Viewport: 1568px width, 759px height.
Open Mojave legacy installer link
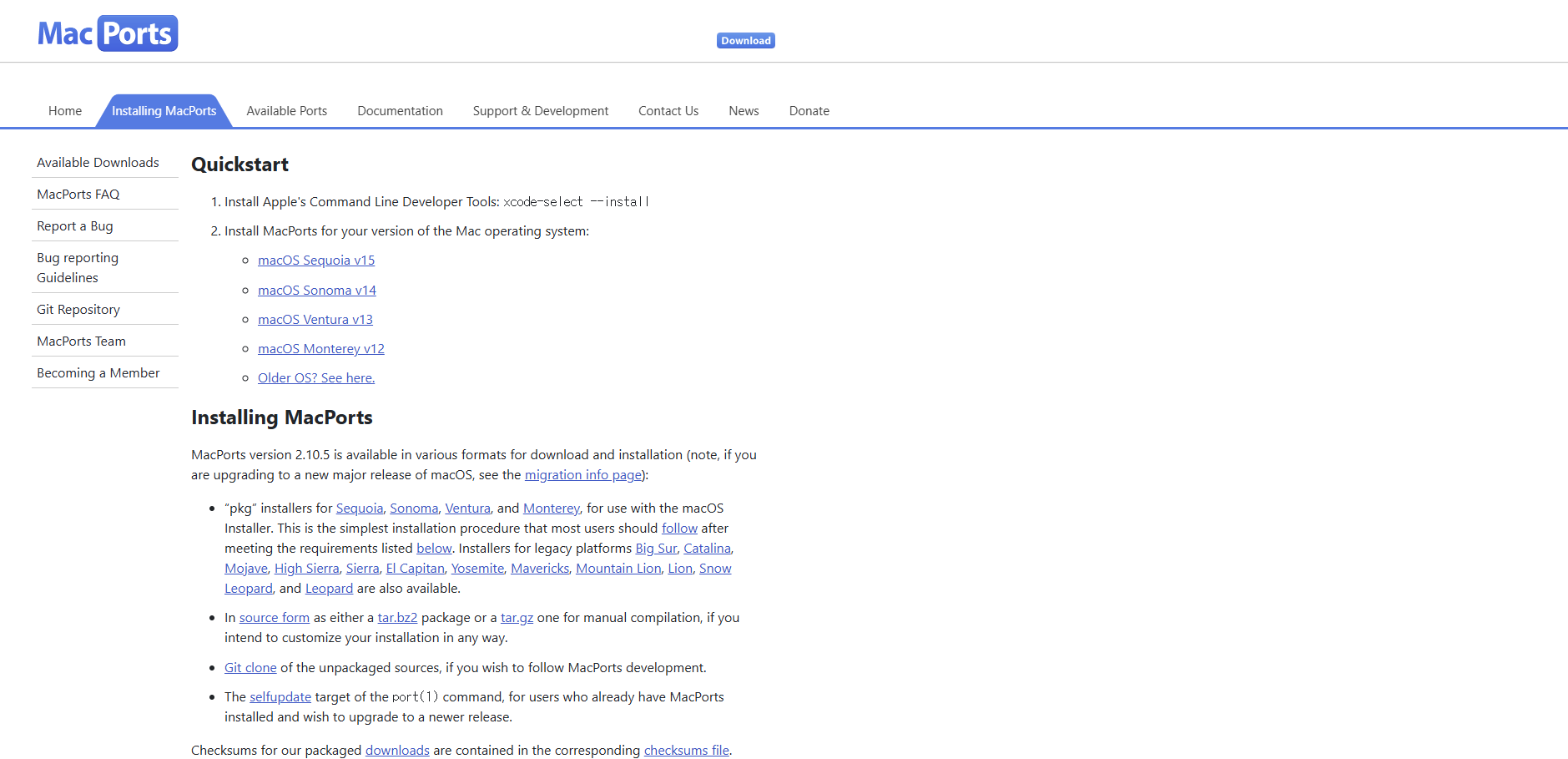pos(246,569)
